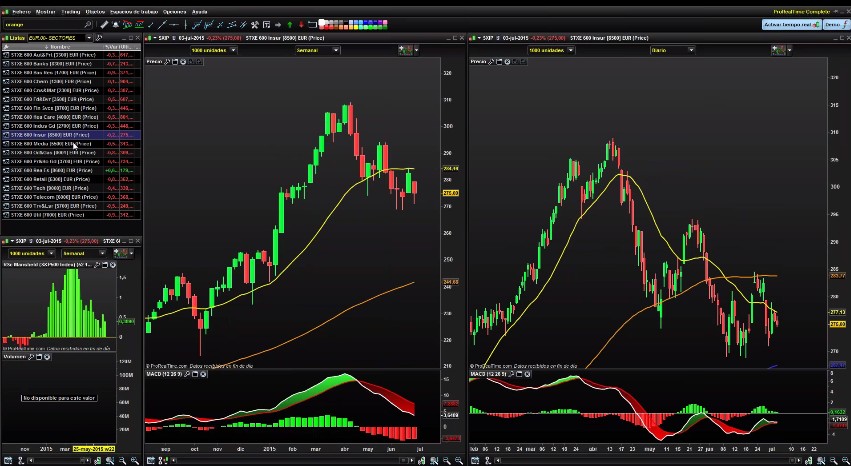Click the No disponible para este valor message
Screen dimensions: 851x466
[x=59, y=398]
